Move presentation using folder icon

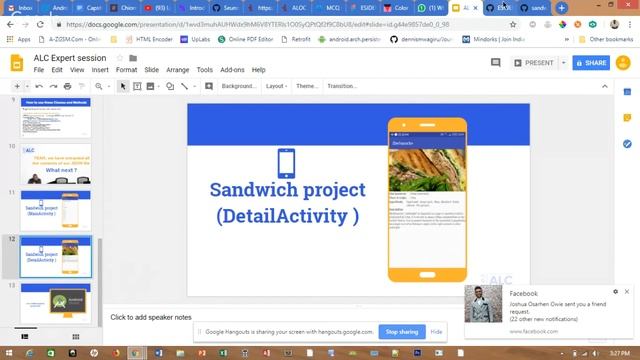click(133, 58)
